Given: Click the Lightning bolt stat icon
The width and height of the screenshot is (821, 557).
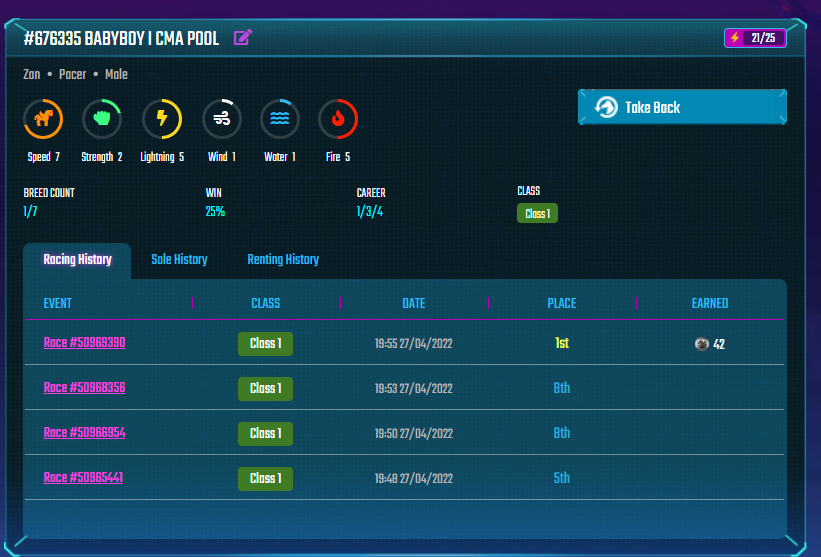Looking at the screenshot, I should tap(162, 119).
